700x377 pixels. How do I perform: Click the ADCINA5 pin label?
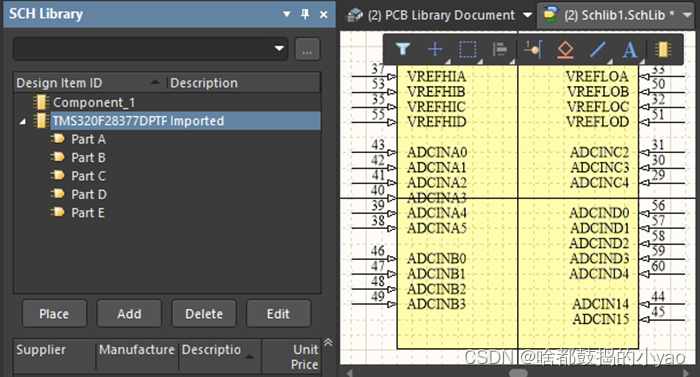(x=437, y=228)
